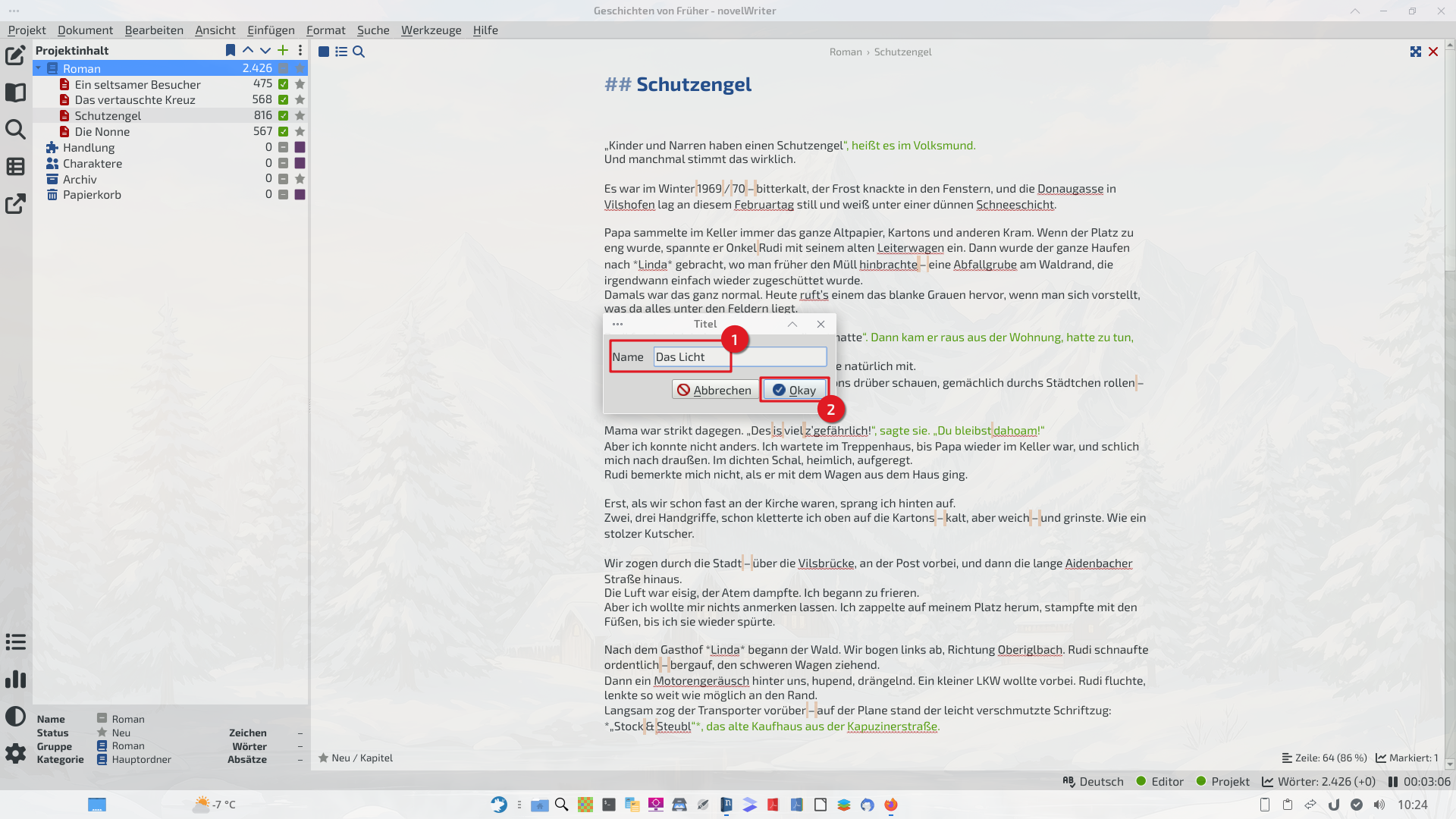
Task: Toggle active checkmark for Ein seltsamer Besucher
Action: tap(283, 84)
